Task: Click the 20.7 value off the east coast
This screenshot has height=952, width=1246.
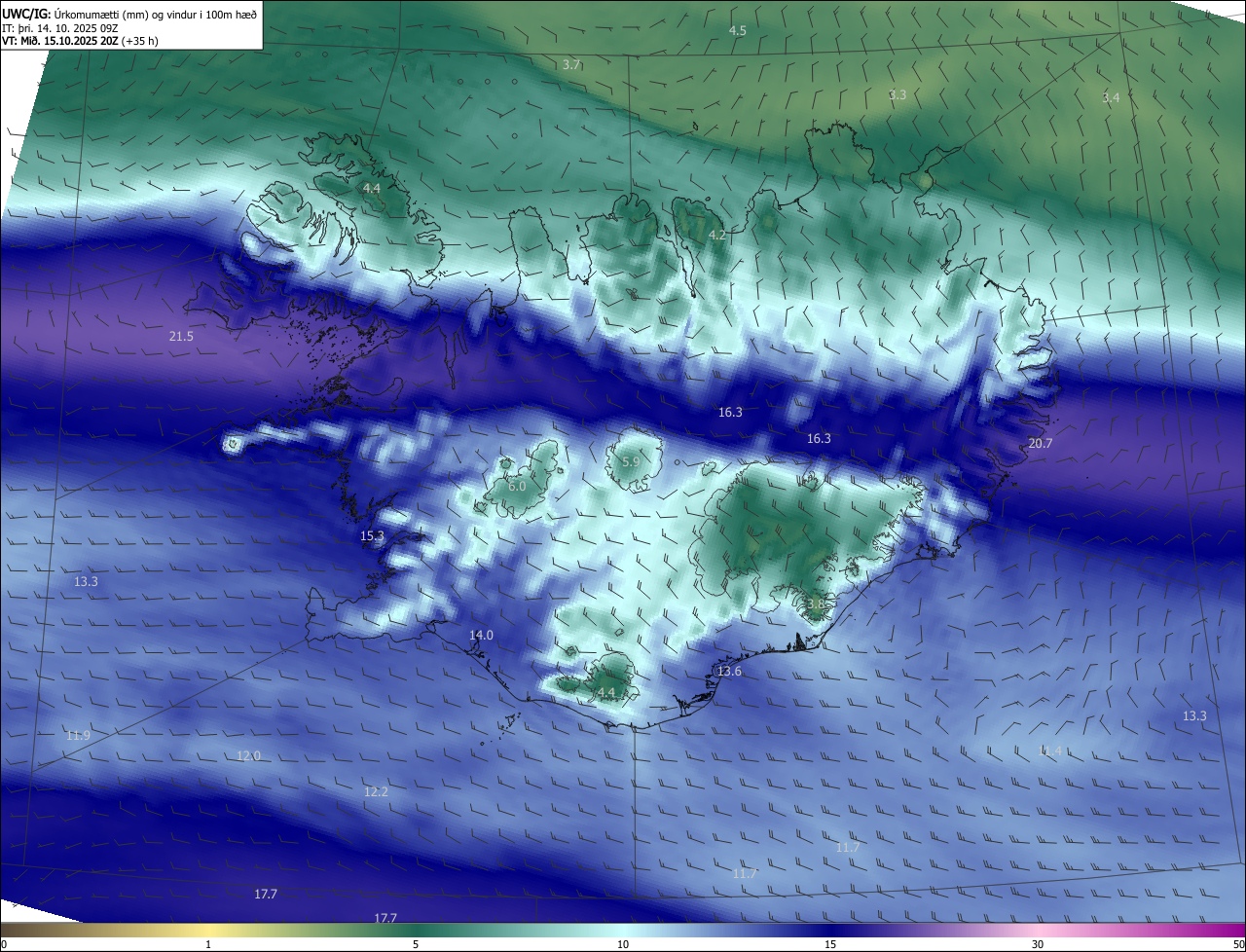Action: click(1040, 443)
